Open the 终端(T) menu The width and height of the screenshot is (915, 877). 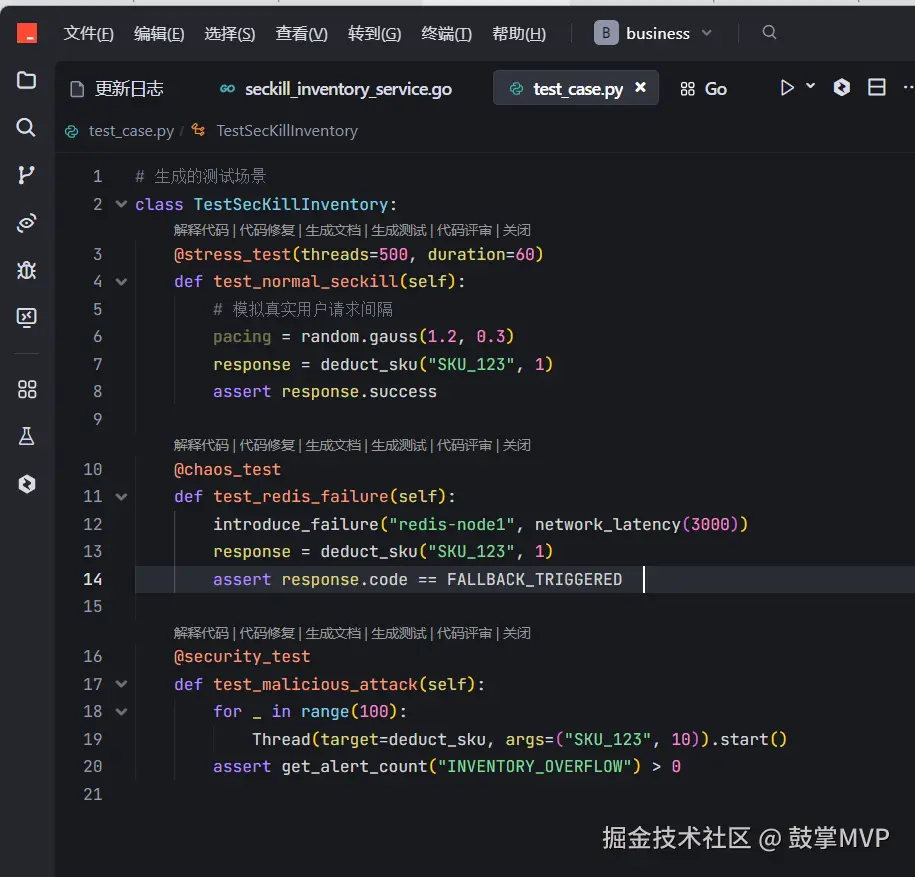[x=446, y=33]
